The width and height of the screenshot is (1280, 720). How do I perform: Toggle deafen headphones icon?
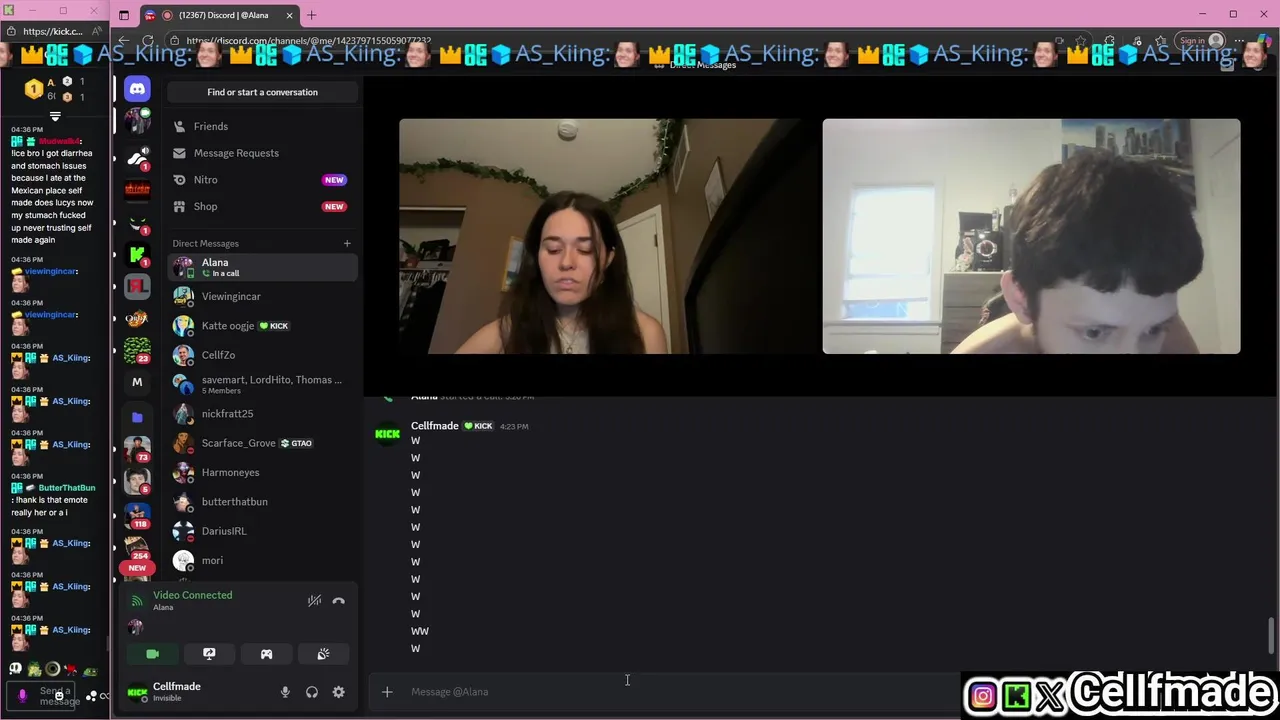tap(312, 692)
